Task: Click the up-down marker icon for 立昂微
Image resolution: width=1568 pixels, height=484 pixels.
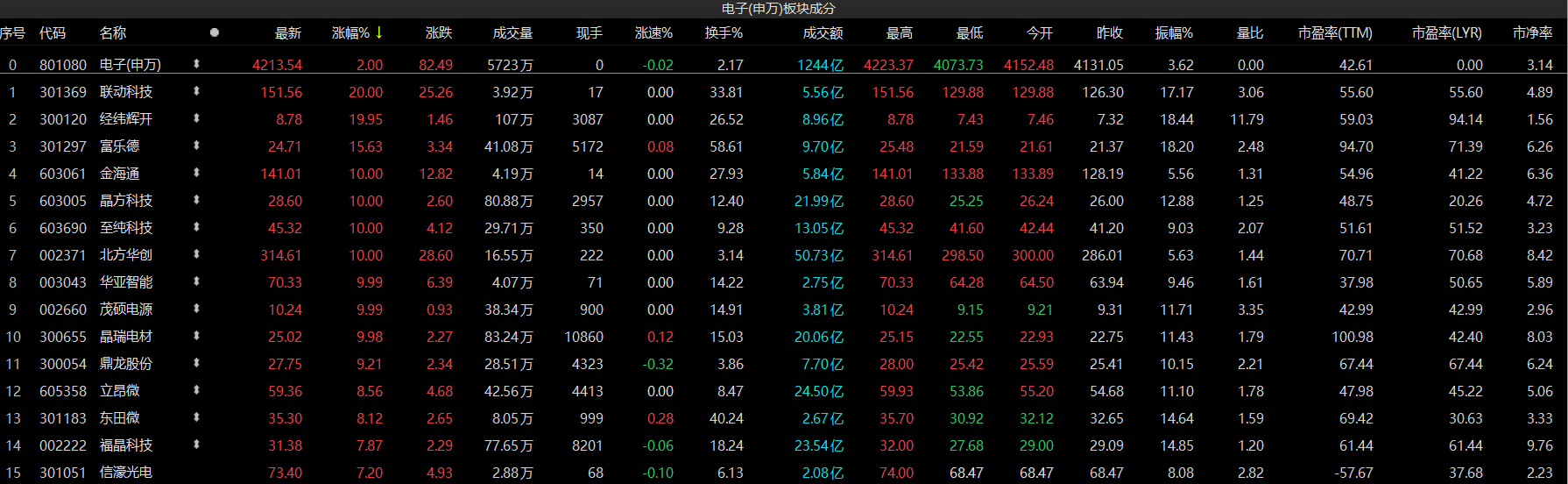Action: click(196, 390)
